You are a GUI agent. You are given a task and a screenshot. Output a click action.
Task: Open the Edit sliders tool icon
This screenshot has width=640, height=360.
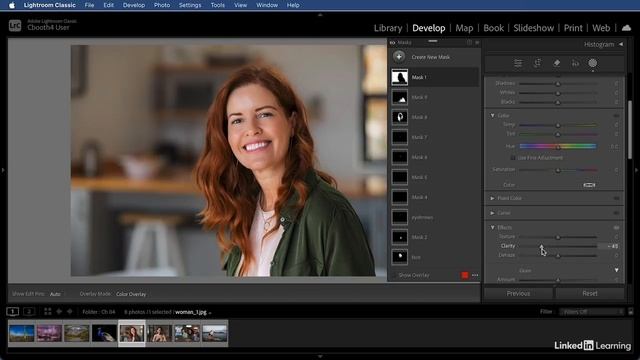pyautogui.click(x=518, y=63)
